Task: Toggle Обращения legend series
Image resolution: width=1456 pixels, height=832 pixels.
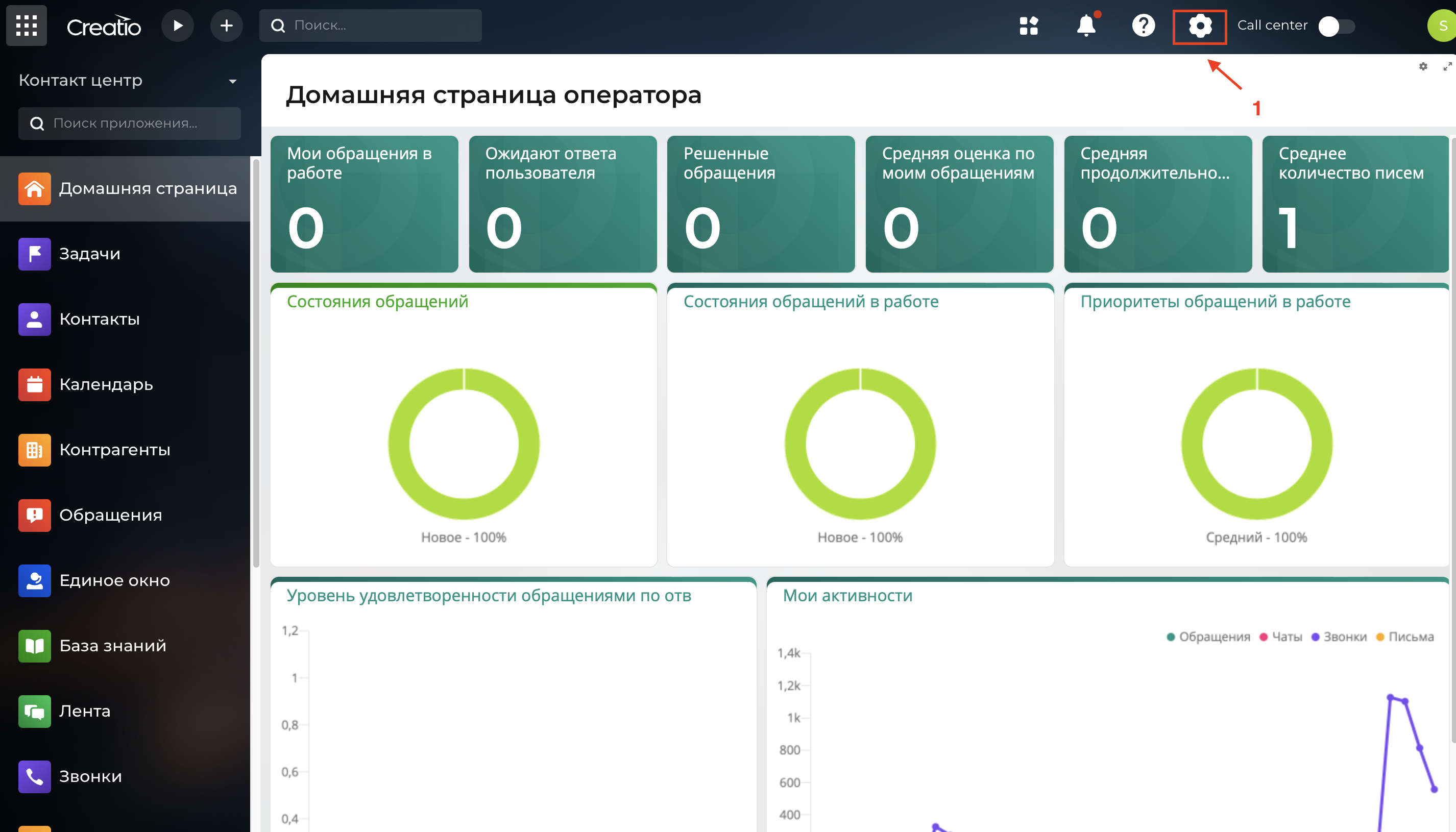Action: pyautogui.click(x=1208, y=637)
